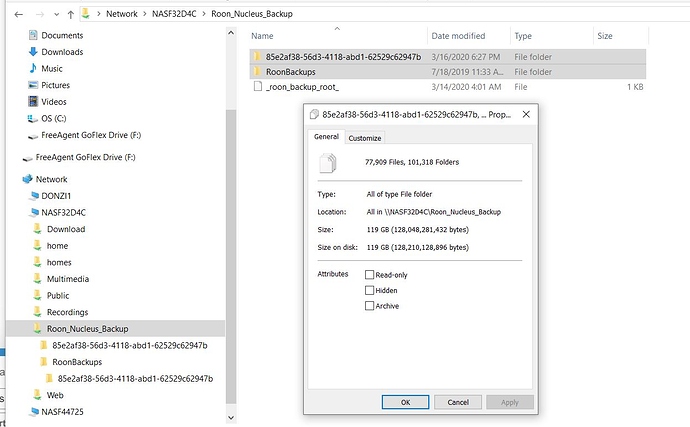Click the multiple-files icon in Properties dialog
Viewport: 690px width, 427px height.
(x=328, y=163)
